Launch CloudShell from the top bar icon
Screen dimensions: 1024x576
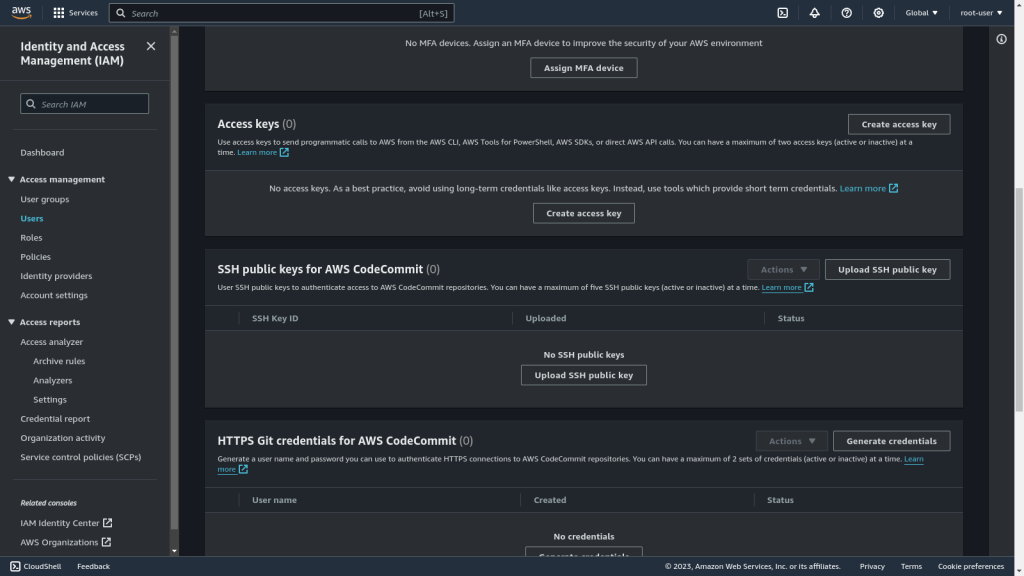pyautogui.click(x=782, y=13)
